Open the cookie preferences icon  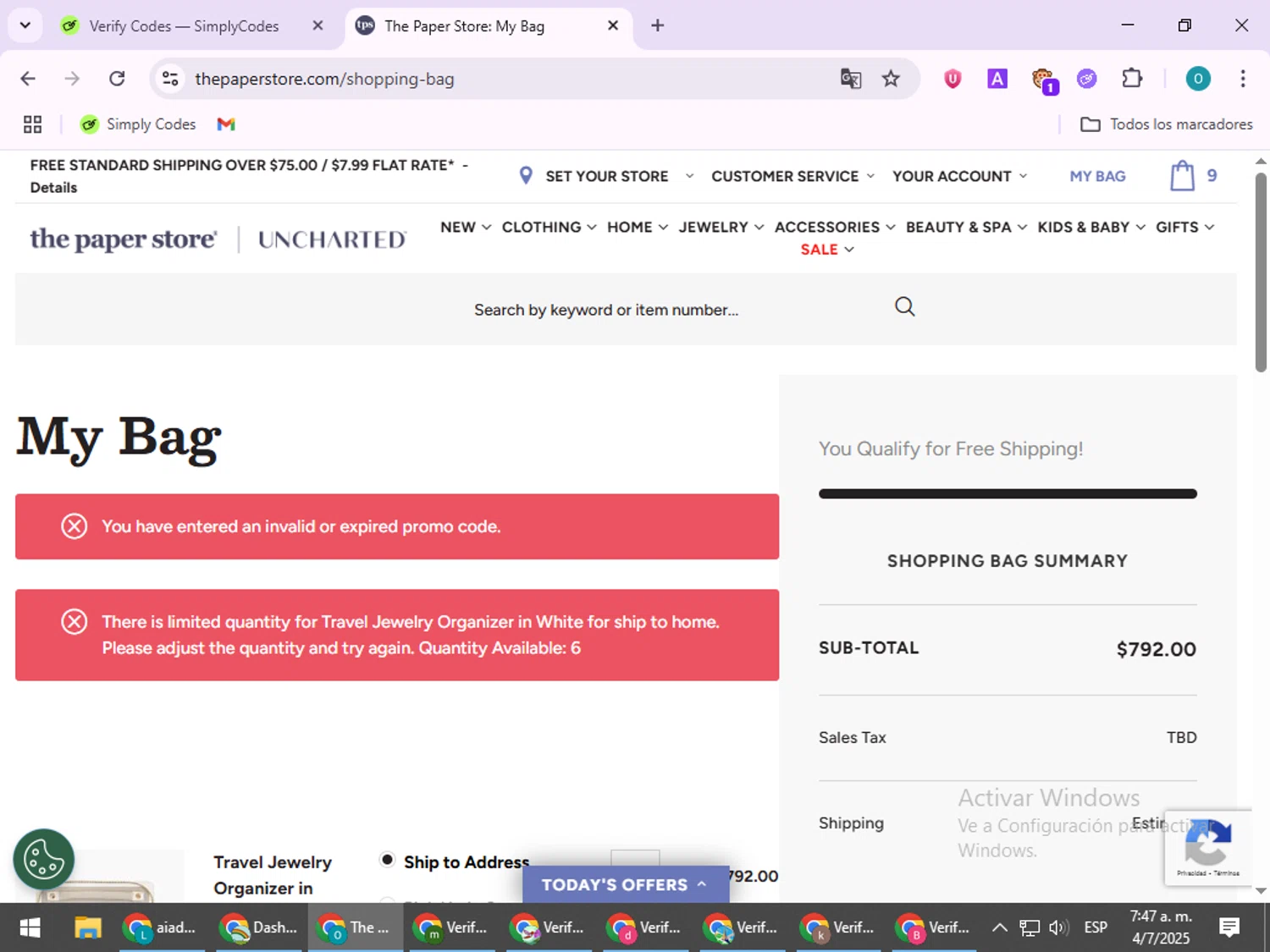coord(44,860)
